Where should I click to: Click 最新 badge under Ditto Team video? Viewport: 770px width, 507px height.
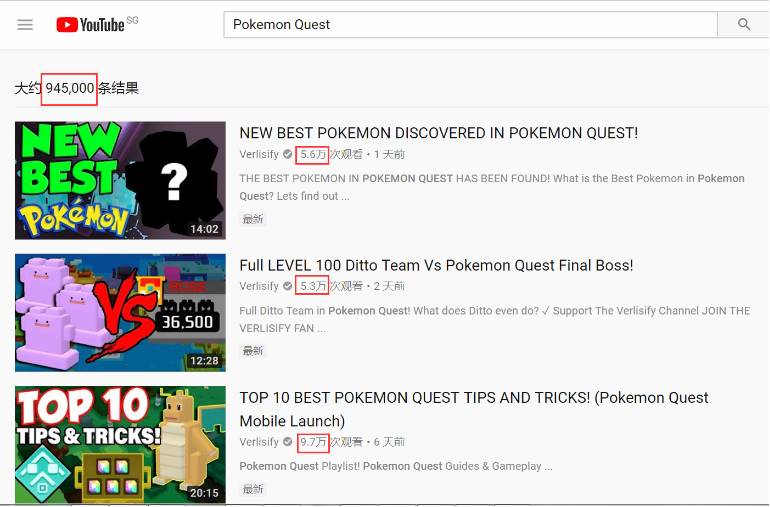pos(253,351)
